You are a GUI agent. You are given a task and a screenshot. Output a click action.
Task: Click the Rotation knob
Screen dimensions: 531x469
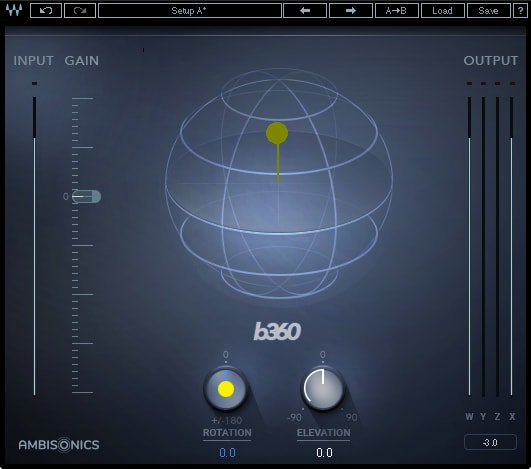point(226,389)
